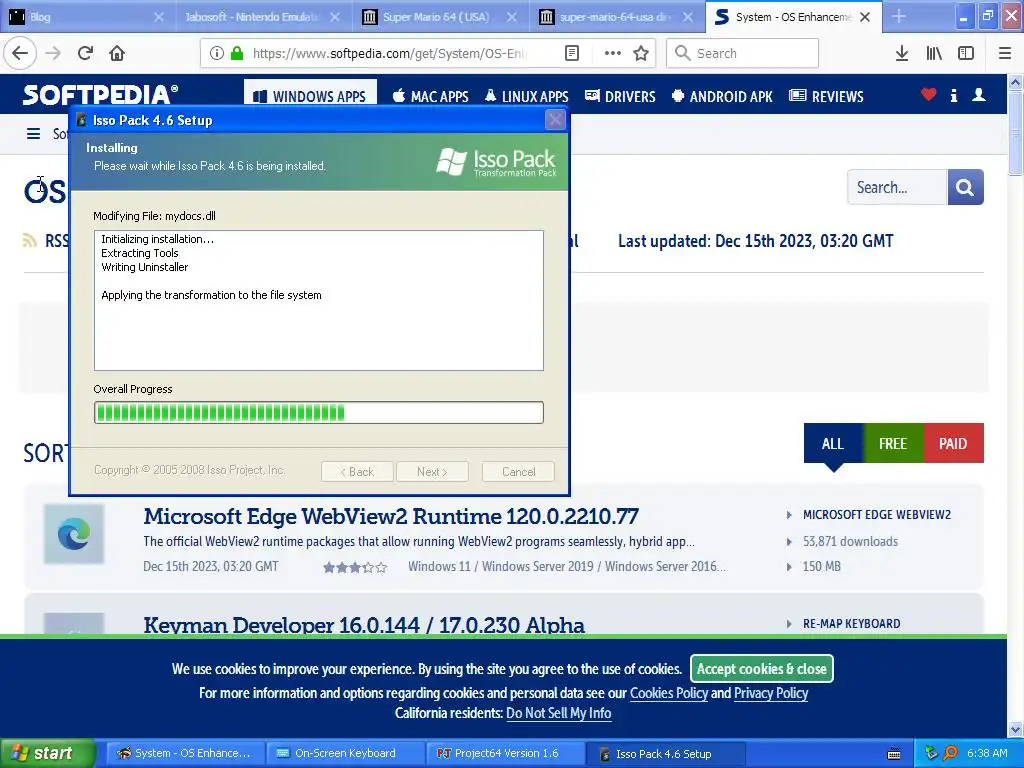Click the Softpedia logo
This screenshot has width=1024, height=768.
[100, 95]
